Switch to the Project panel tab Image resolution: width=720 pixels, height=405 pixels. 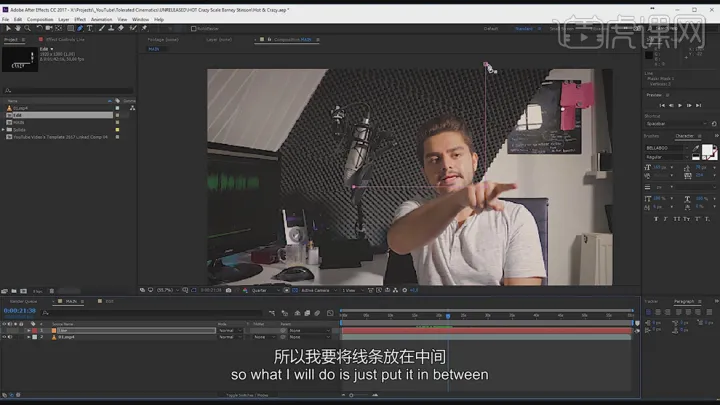tap(11, 39)
